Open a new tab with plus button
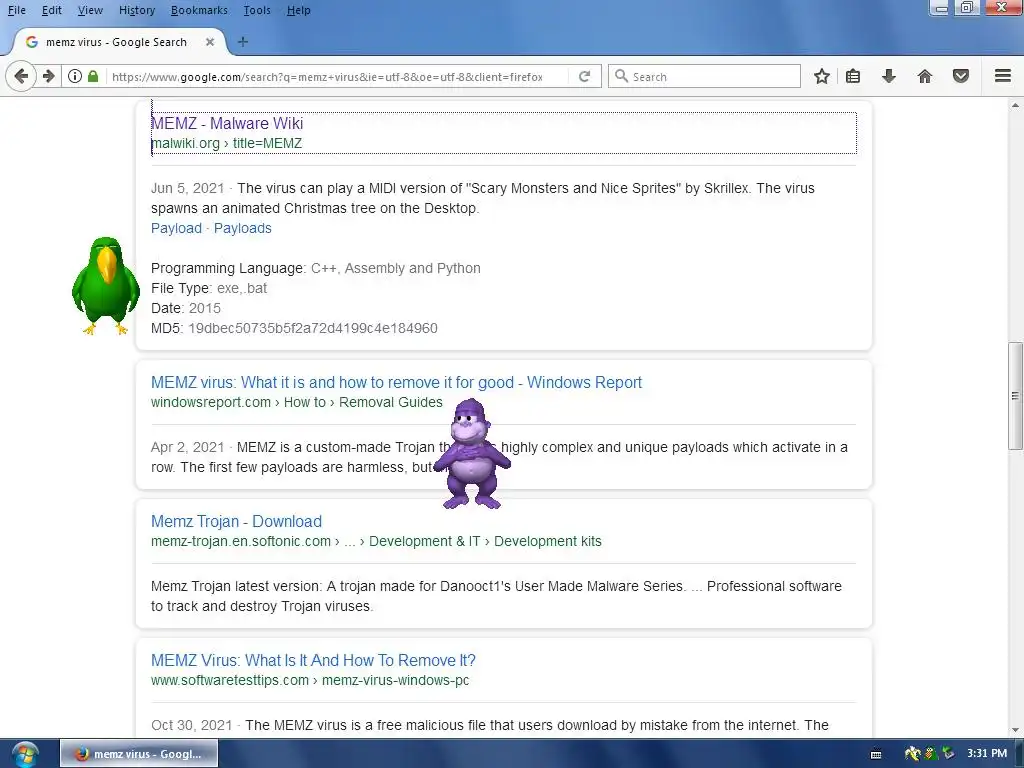1024x768 pixels. [243, 42]
